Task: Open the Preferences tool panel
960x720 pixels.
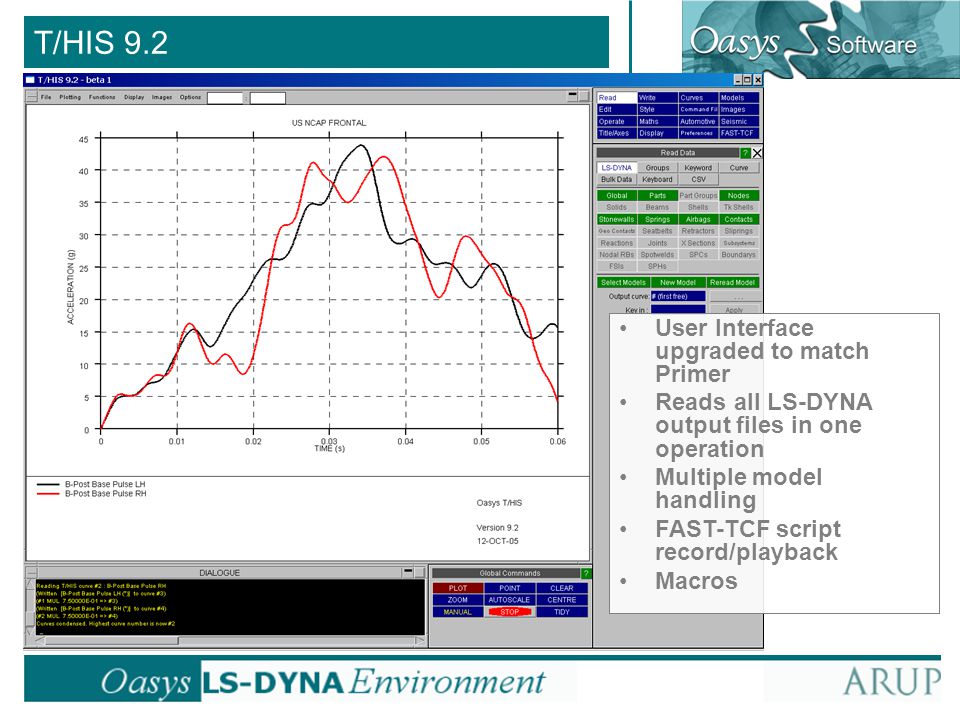Action: point(698,133)
